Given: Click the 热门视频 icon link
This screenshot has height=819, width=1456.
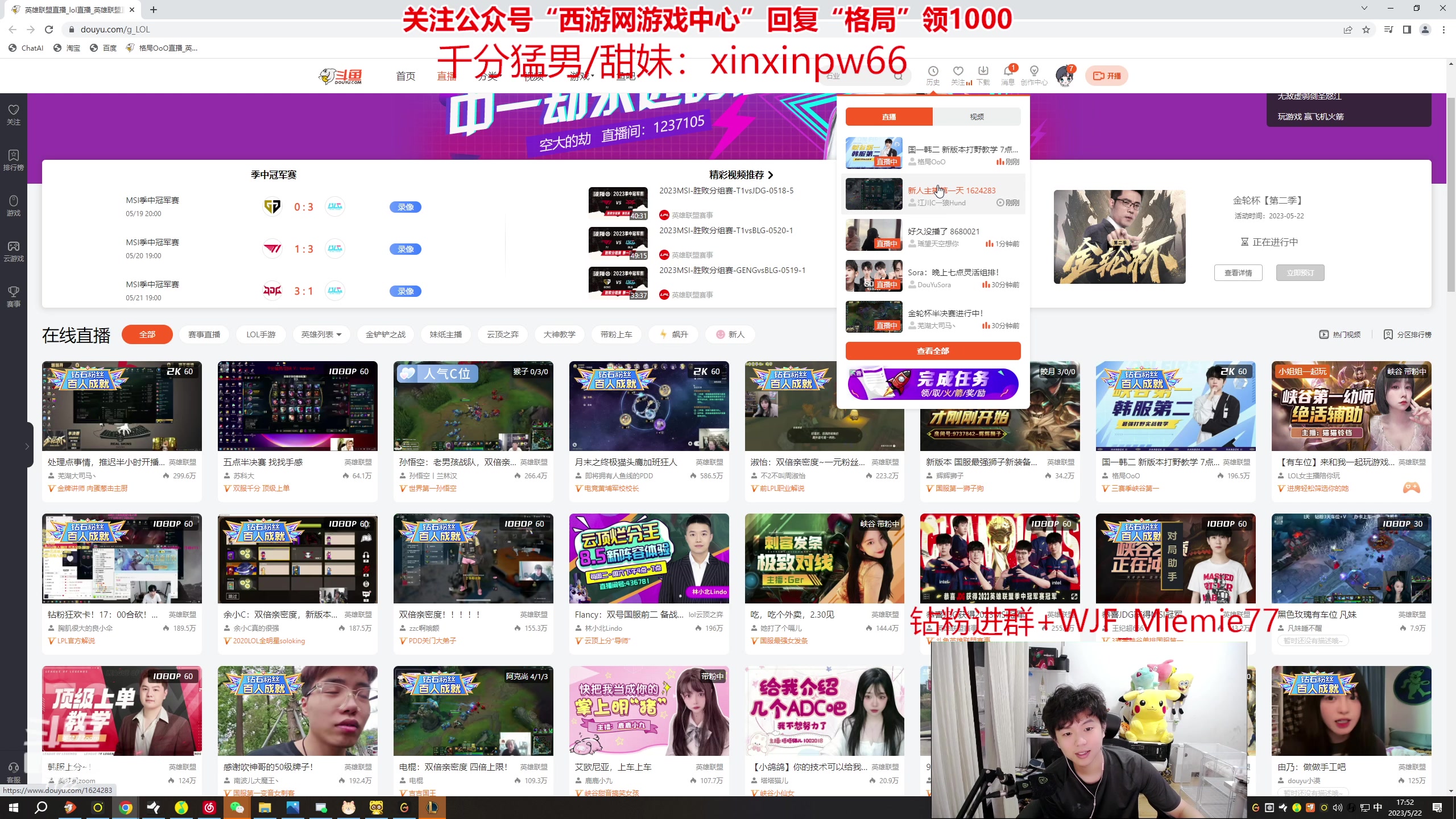Looking at the screenshot, I should 1340,334.
